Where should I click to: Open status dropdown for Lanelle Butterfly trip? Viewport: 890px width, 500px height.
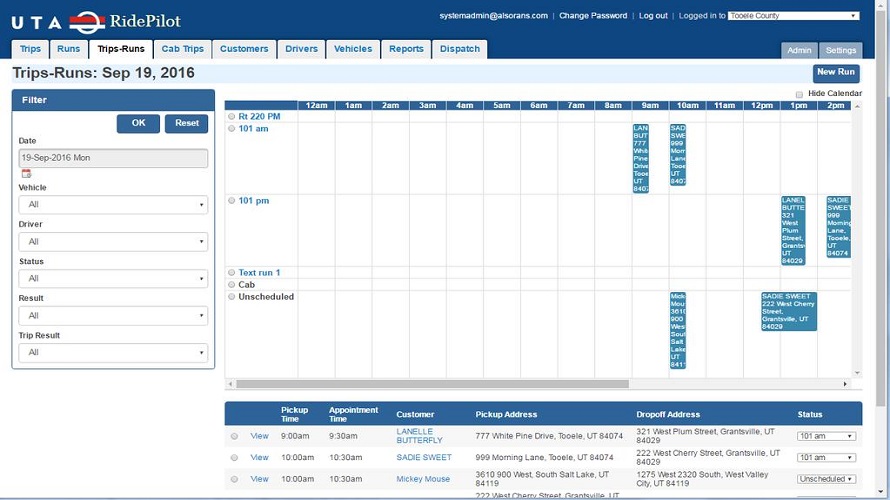coord(826,436)
